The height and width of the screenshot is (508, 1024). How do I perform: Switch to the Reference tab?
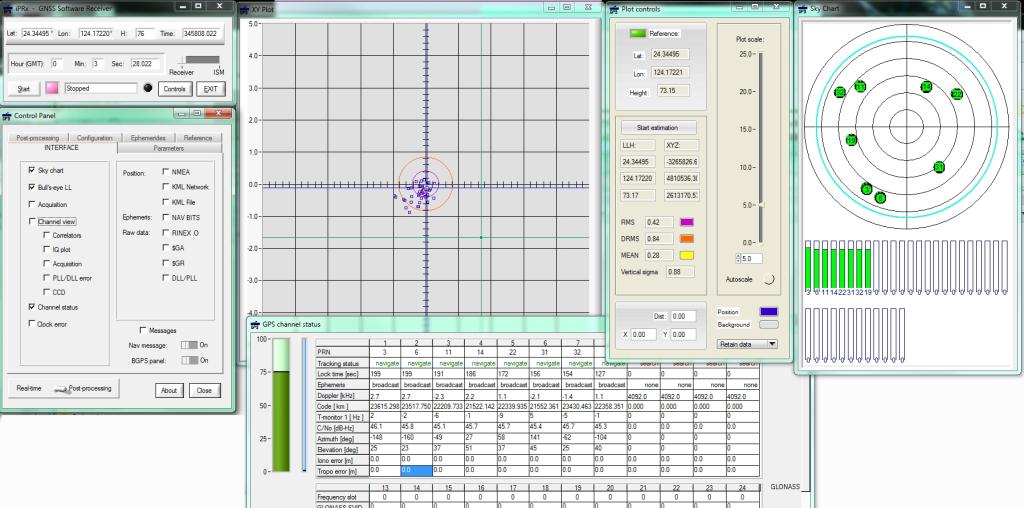point(198,138)
